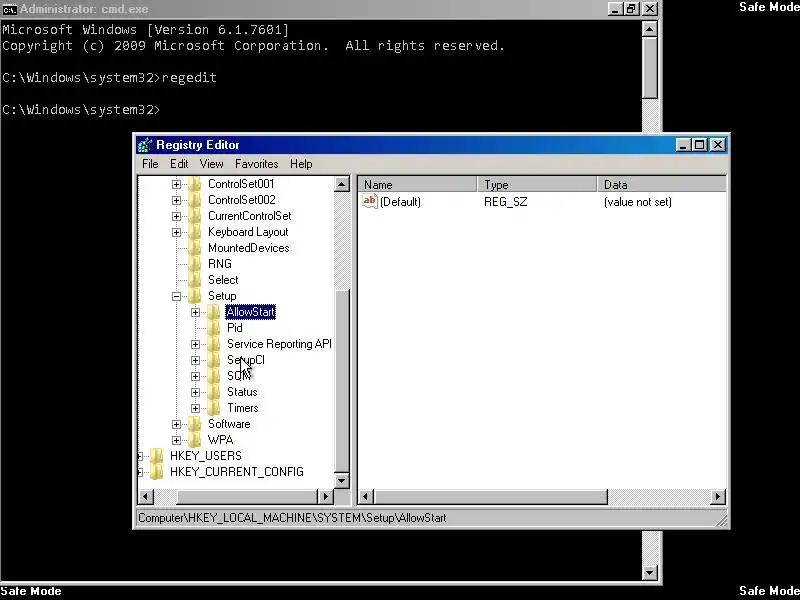Expand the ControlSet001 key
Viewport: 800px width, 600px height.
coord(176,184)
